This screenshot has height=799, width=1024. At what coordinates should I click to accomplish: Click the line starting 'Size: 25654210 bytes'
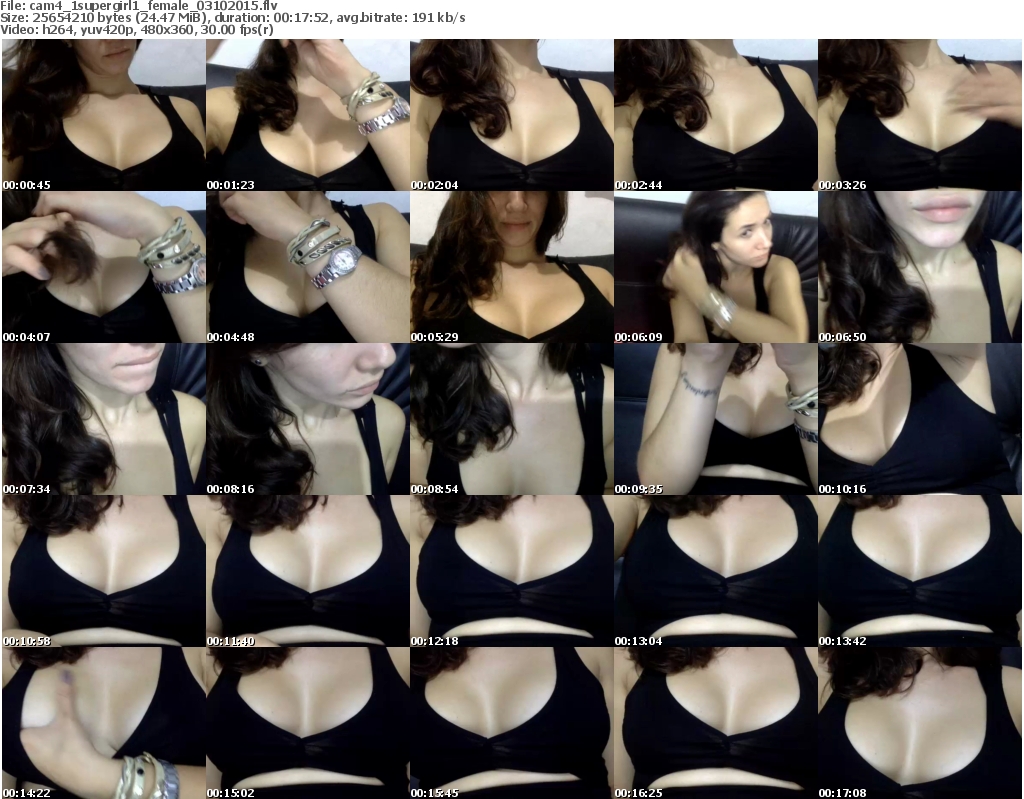pos(232,18)
